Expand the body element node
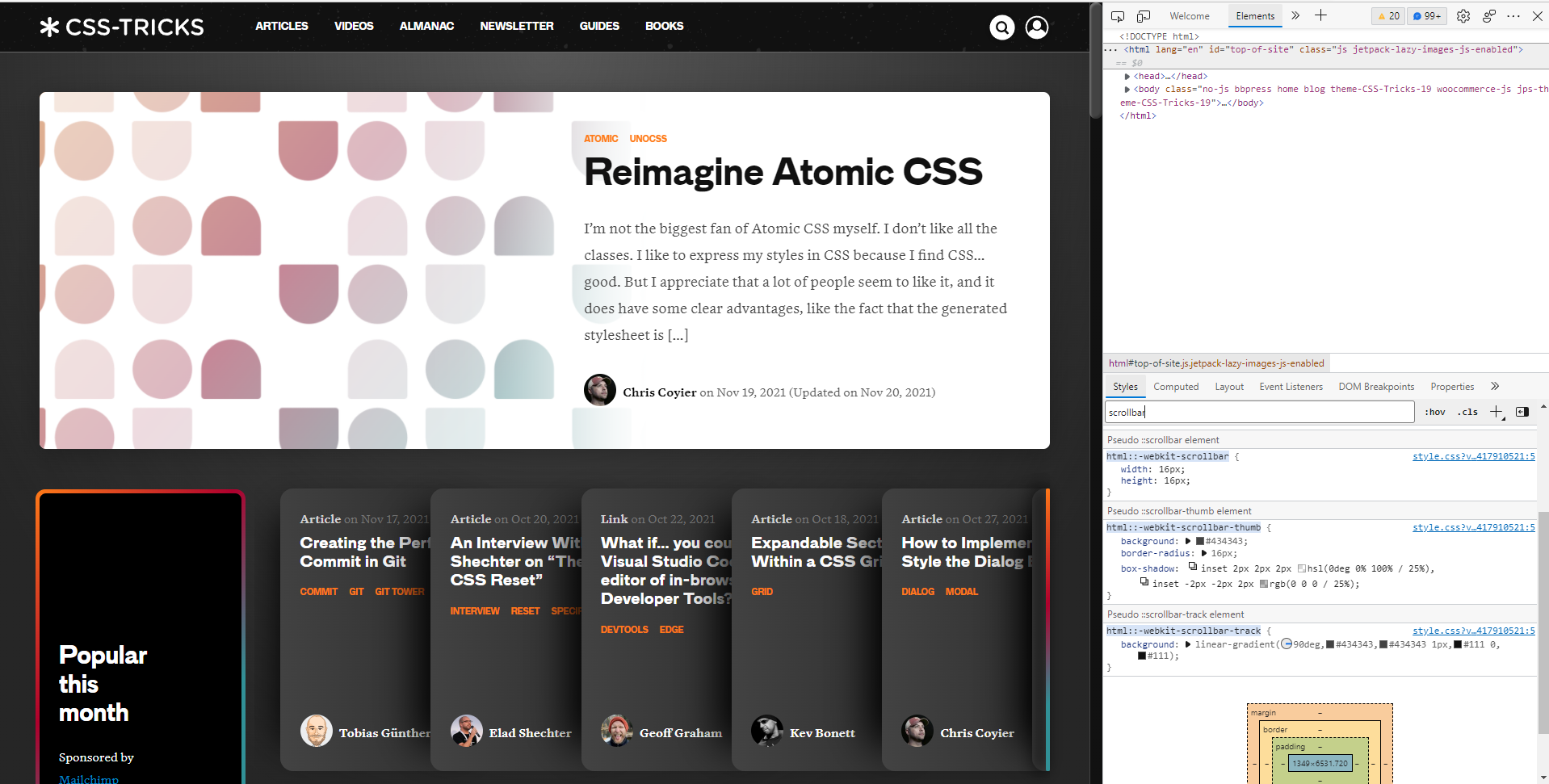This screenshot has width=1549, height=784. point(1128,89)
